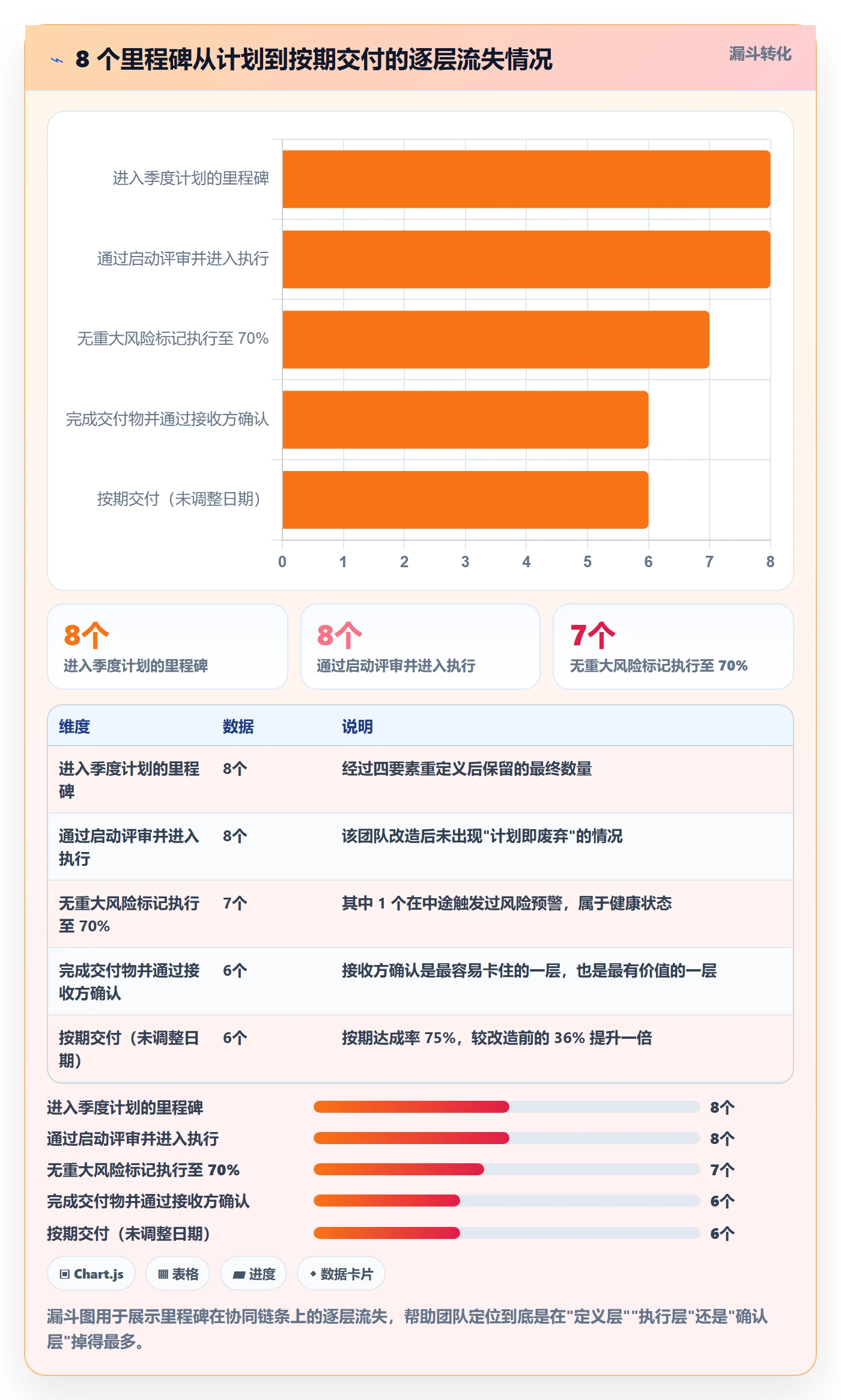Open the 7个 无重大风险标记执行至 70% data card
Image resolution: width=841 pixels, height=1400 pixels.
pos(673,647)
